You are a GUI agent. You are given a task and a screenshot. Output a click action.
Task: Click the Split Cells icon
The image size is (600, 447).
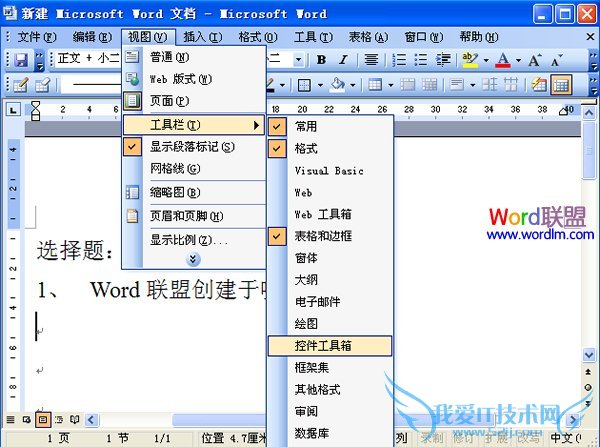point(429,85)
